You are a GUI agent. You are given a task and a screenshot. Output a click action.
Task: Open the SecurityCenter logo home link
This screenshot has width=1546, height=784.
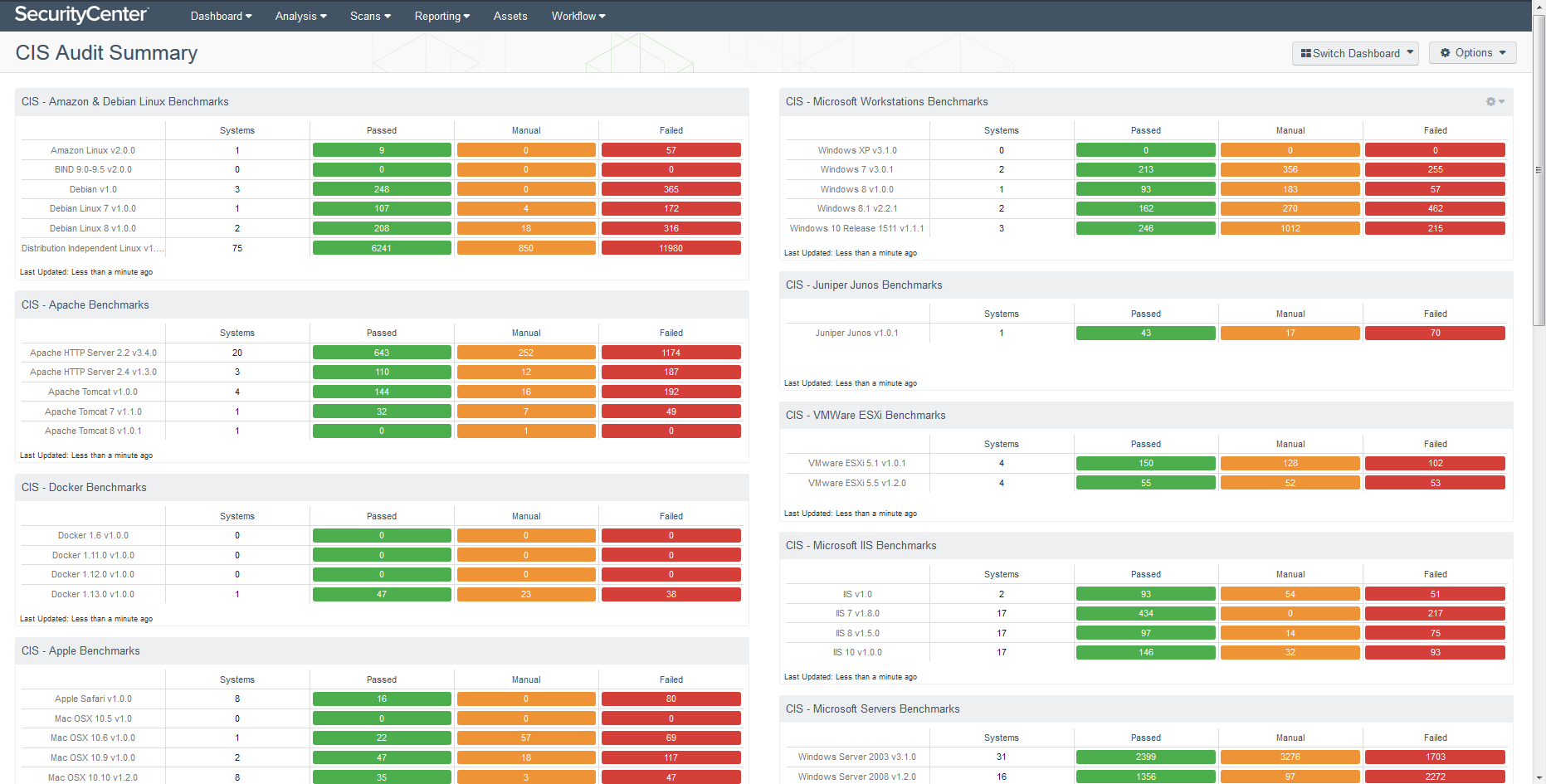point(81,15)
